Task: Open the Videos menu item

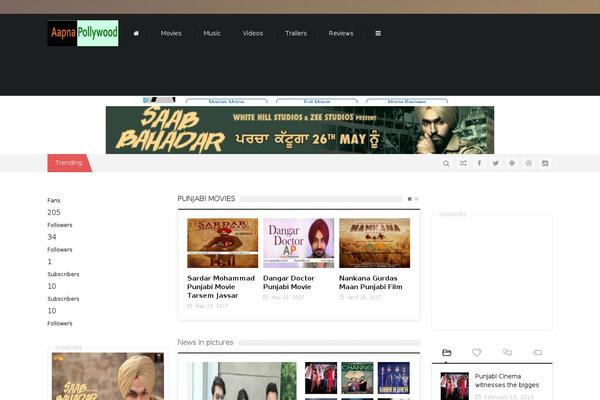Action: pos(253,33)
